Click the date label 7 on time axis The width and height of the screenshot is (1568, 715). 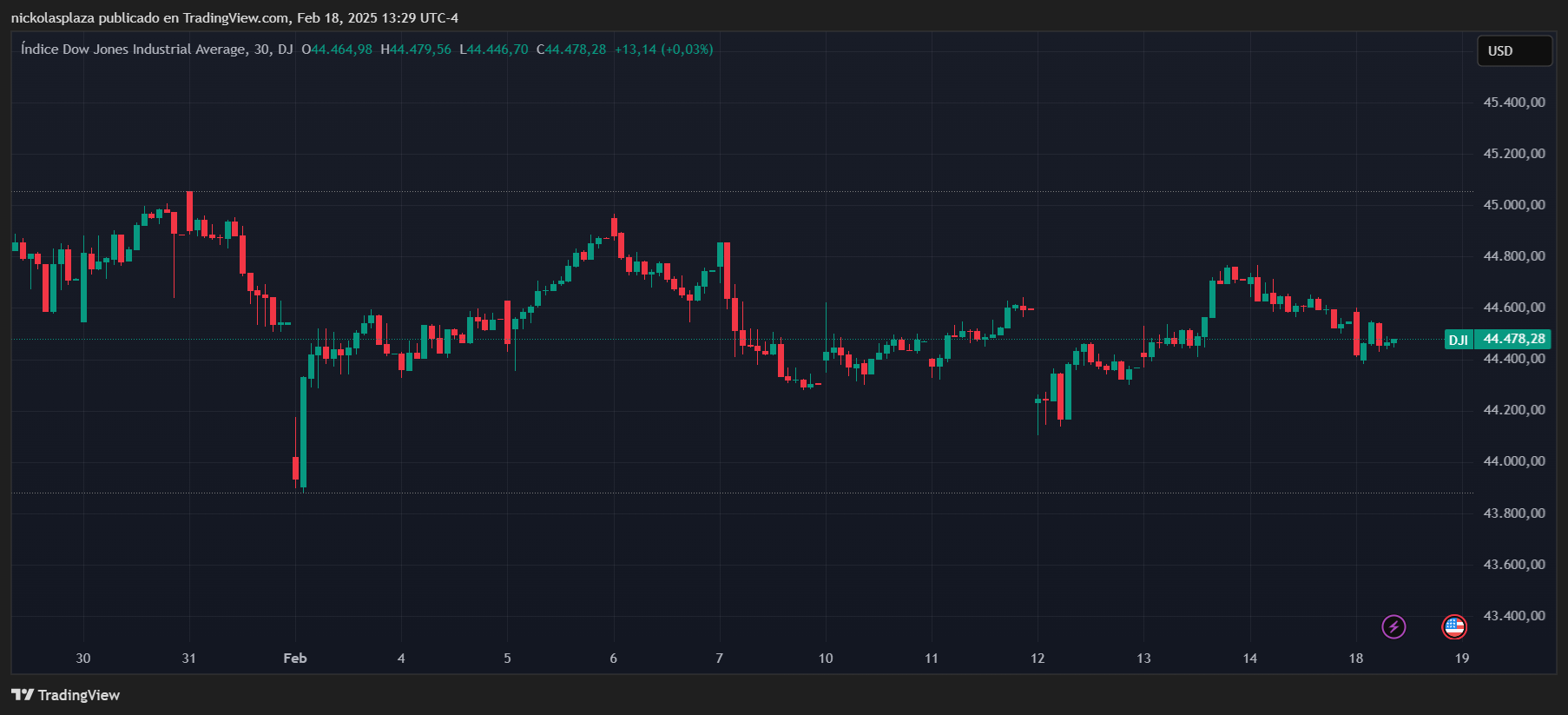(x=719, y=659)
